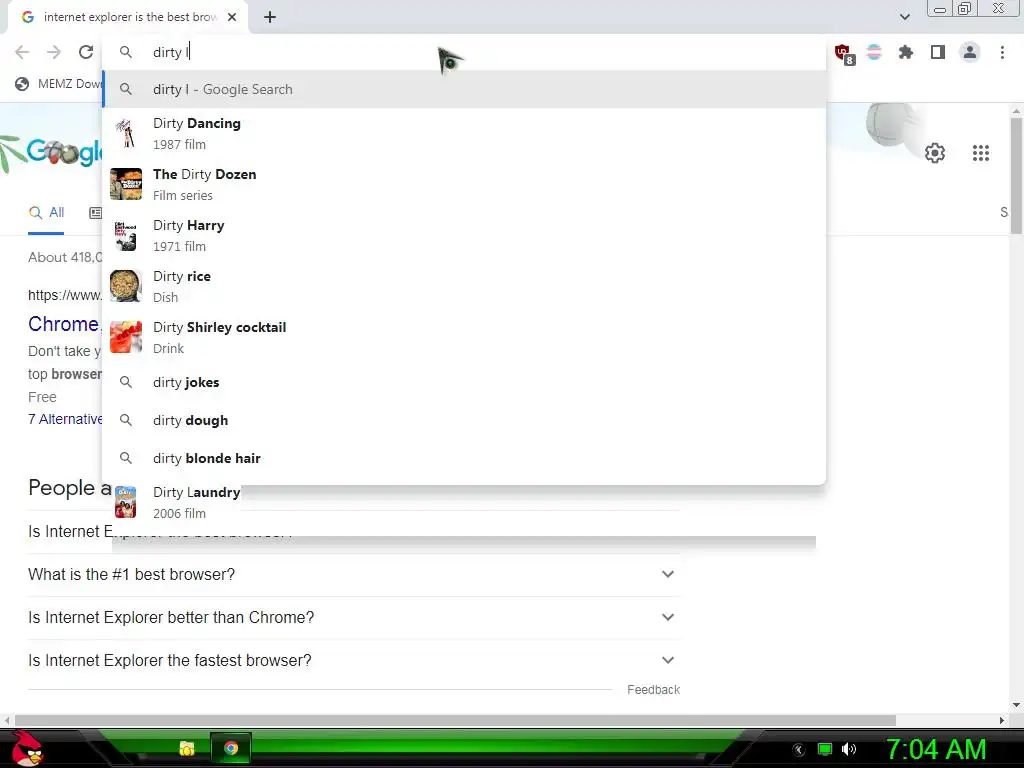The height and width of the screenshot is (768, 1024).
Task: Choose the Dirty Shirley cocktail suggestion
Action: [464, 338]
